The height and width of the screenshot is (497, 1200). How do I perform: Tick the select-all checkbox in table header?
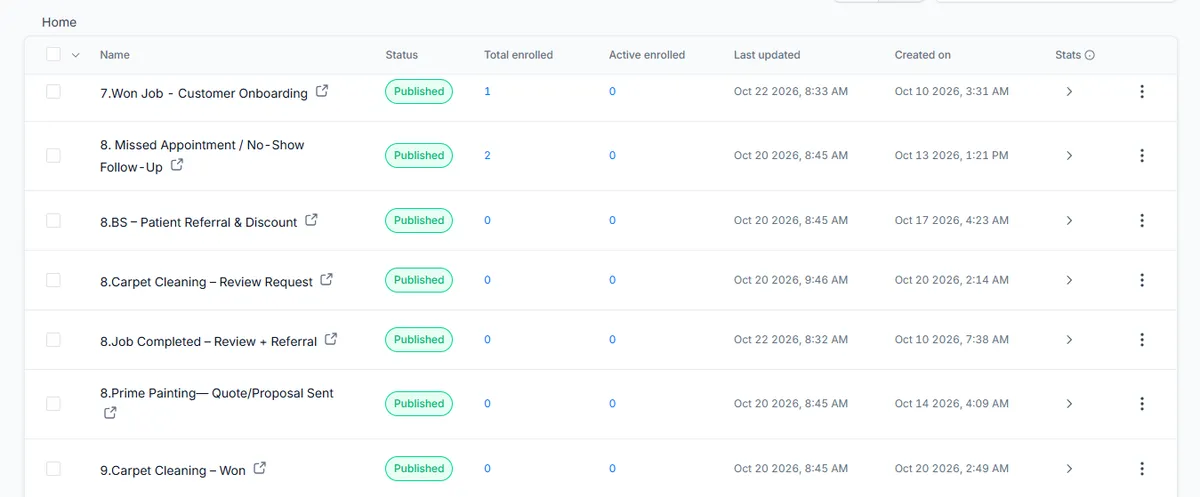53,55
